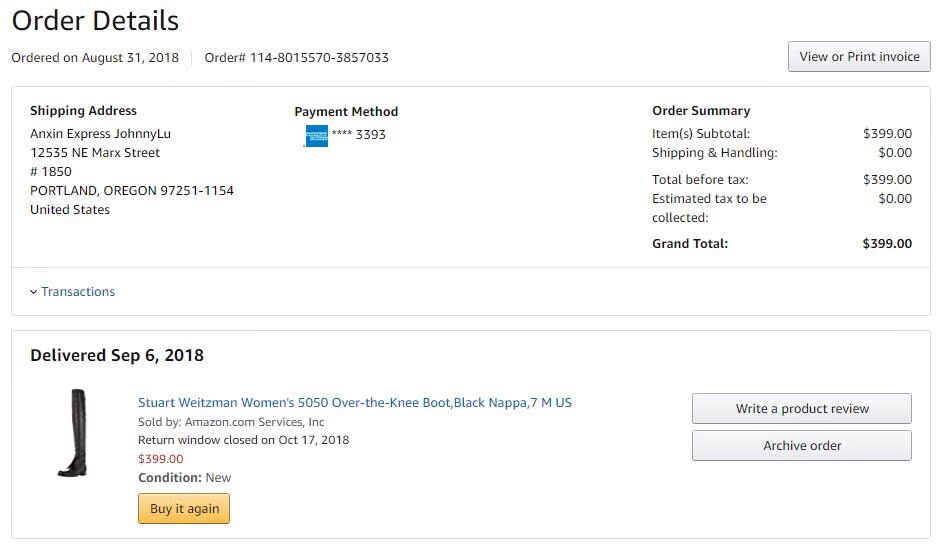Click the card number ending 3393
This screenshot has height=551, width=943.
pyautogui.click(x=358, y=135)
